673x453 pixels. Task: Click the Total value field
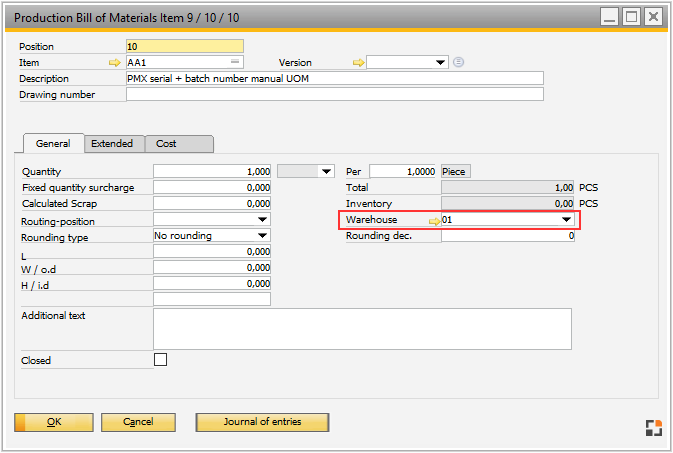tap(508, 187)
